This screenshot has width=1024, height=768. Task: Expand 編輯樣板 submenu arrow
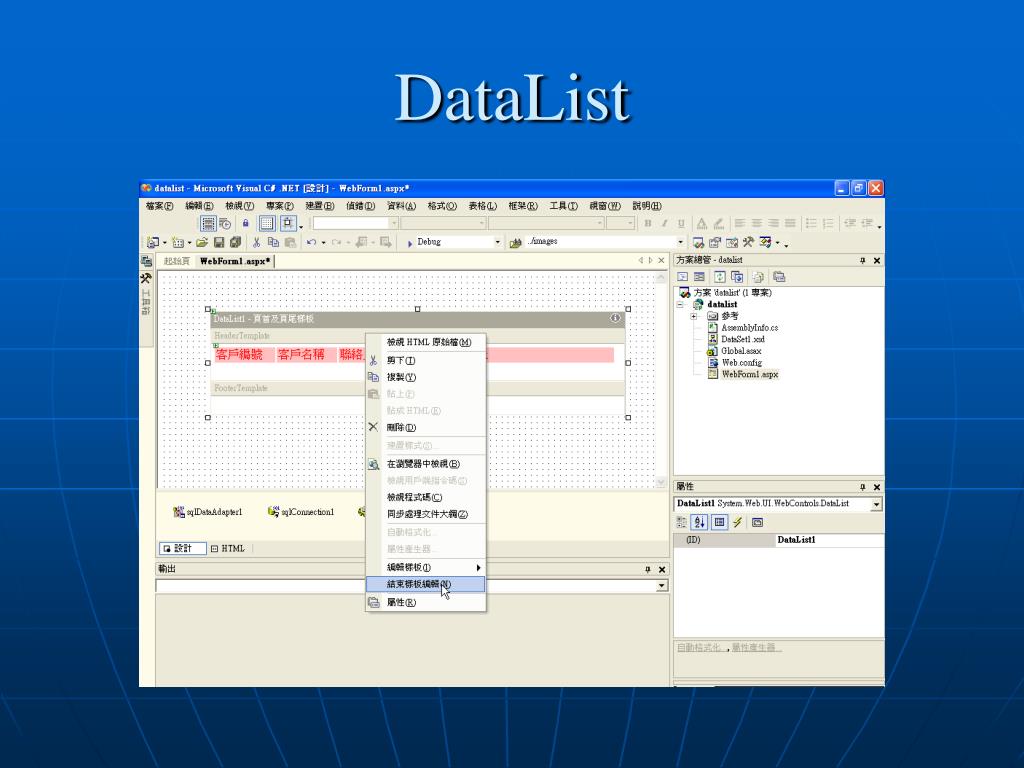pyautogui.click(x=478, y=568)
